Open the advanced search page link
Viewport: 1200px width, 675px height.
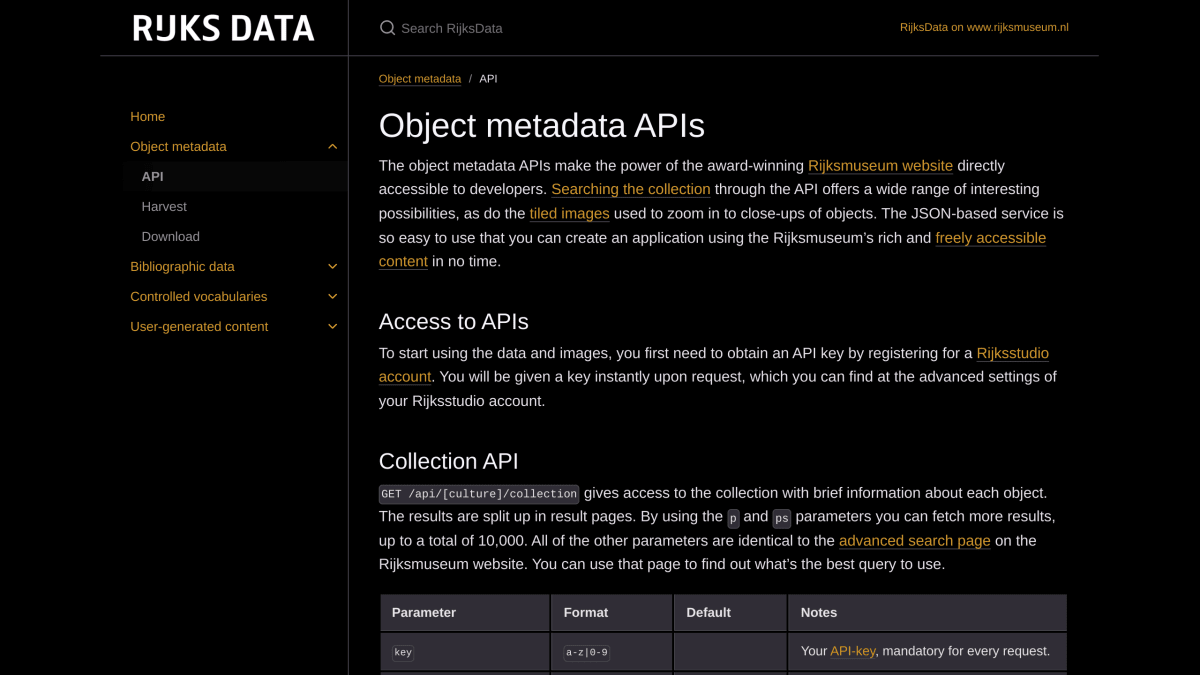tap(914, 541)
